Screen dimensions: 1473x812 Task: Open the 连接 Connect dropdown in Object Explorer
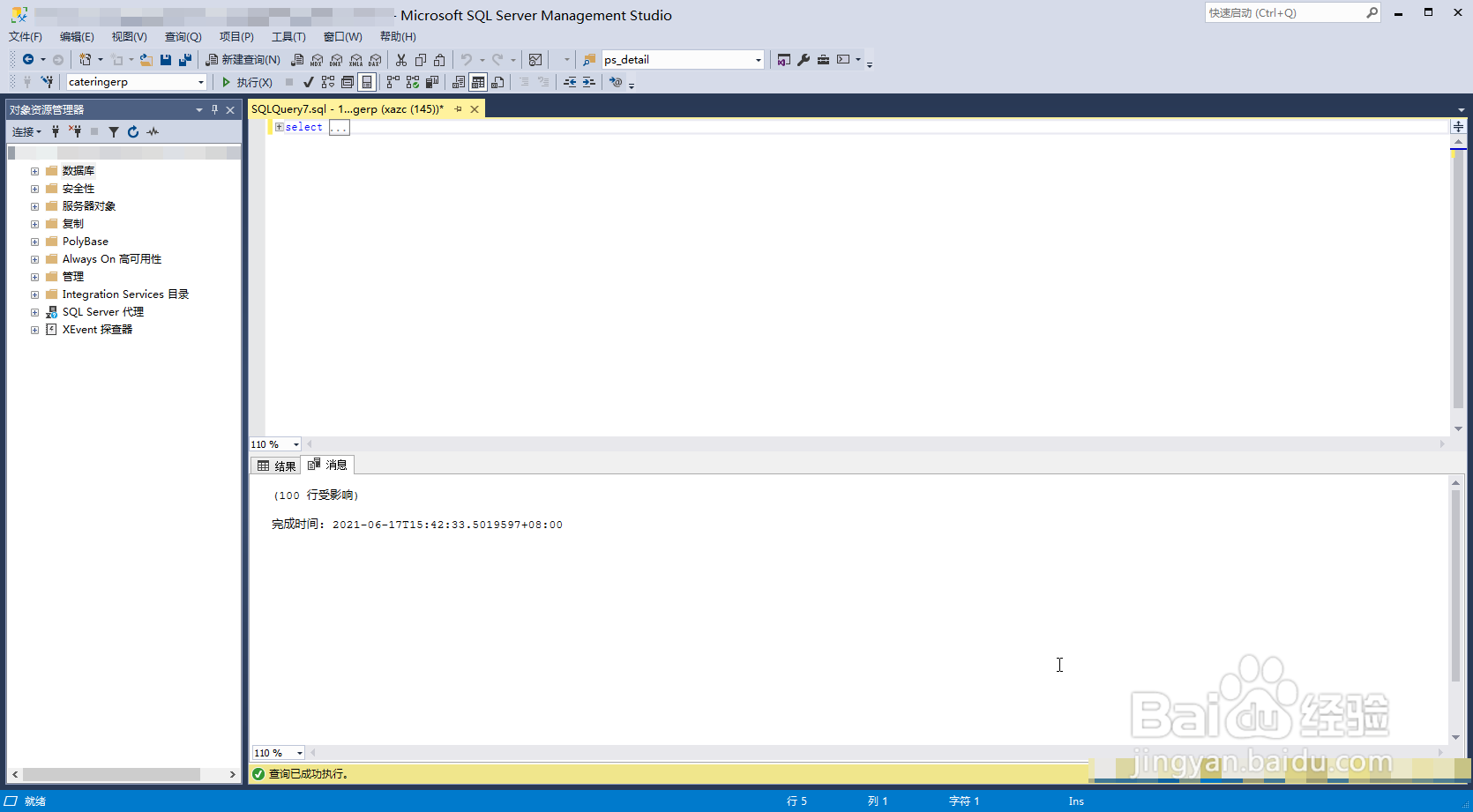pos(26,131)
